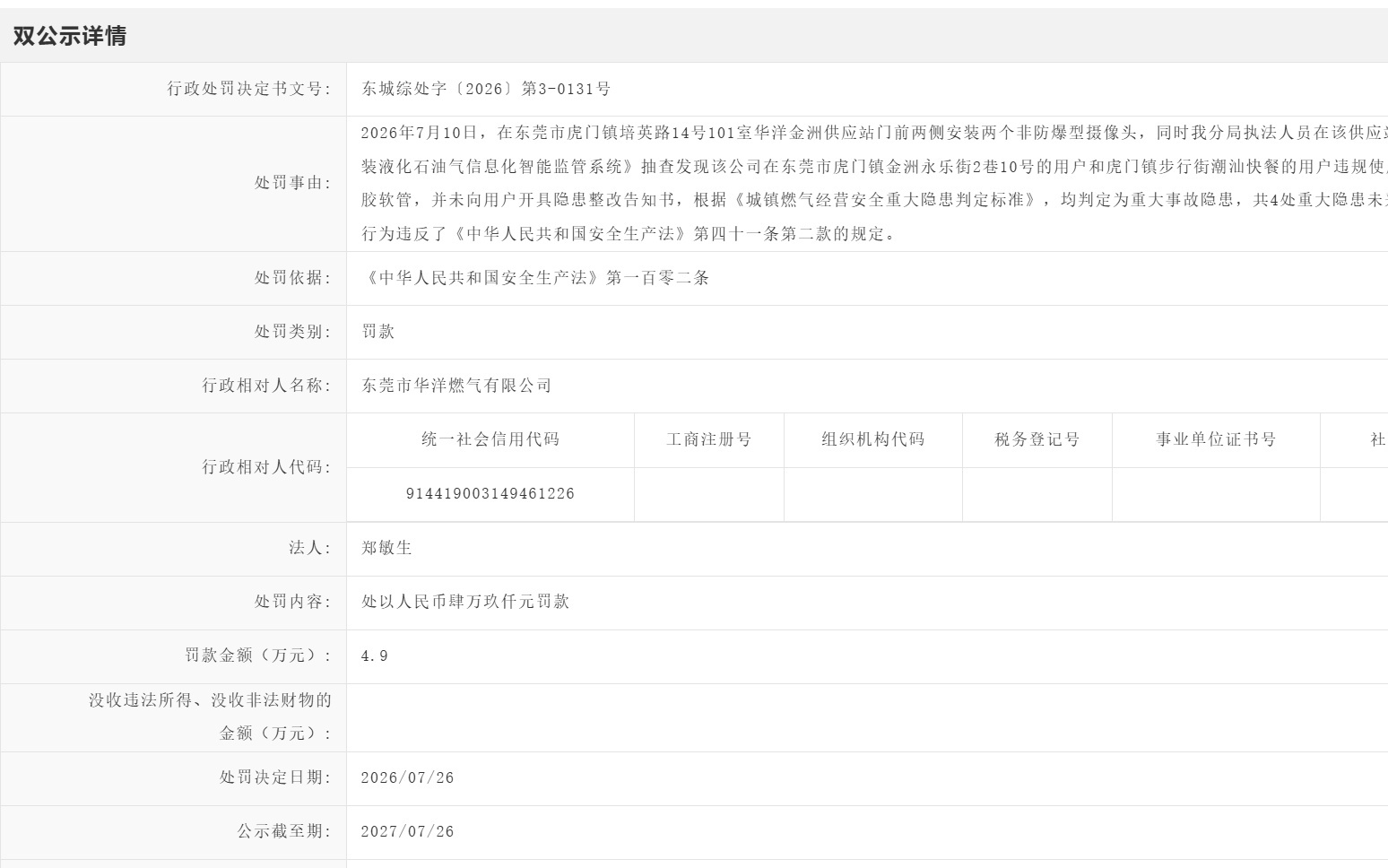Select document number 东城综处字〔2026〕第3-0131号
This screenshot has height=868, width=1388.
486,89
